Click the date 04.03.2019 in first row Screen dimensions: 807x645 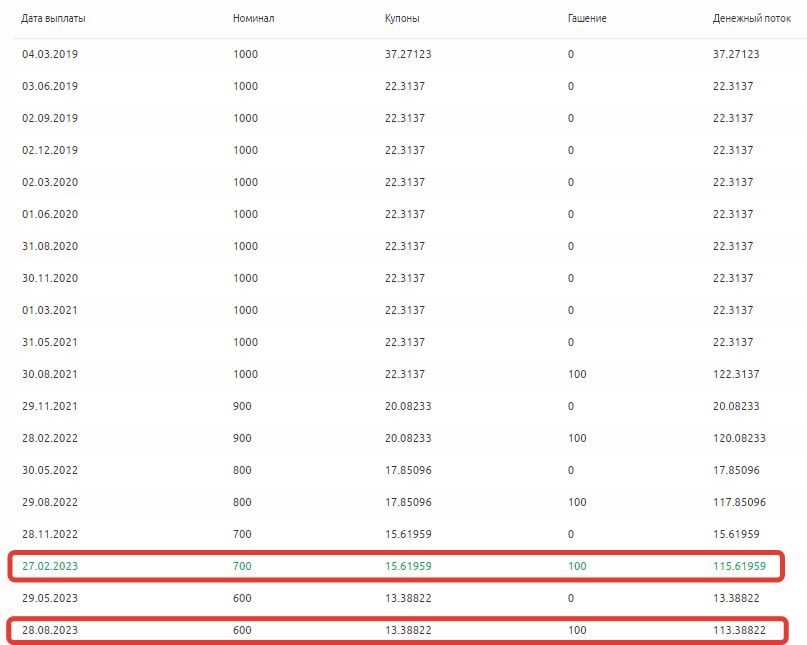click(50, 54)
